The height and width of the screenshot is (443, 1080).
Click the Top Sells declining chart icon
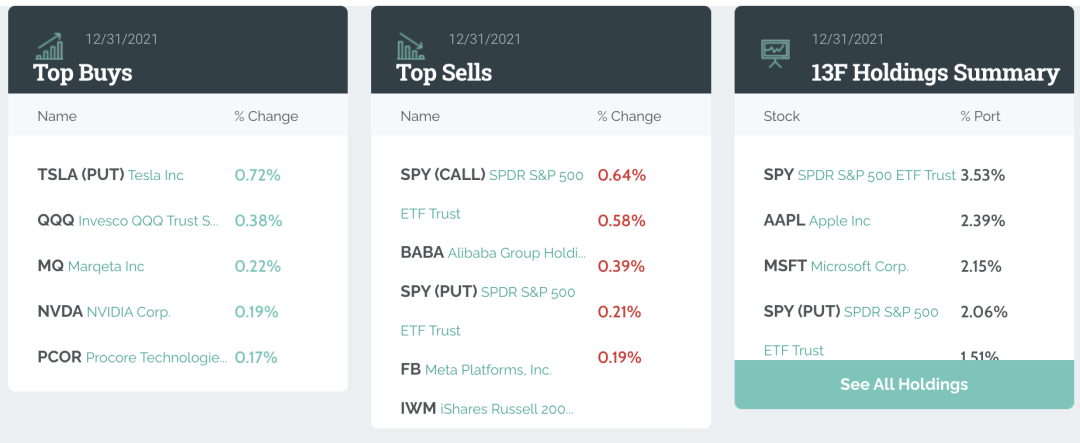tap(411, 46)
